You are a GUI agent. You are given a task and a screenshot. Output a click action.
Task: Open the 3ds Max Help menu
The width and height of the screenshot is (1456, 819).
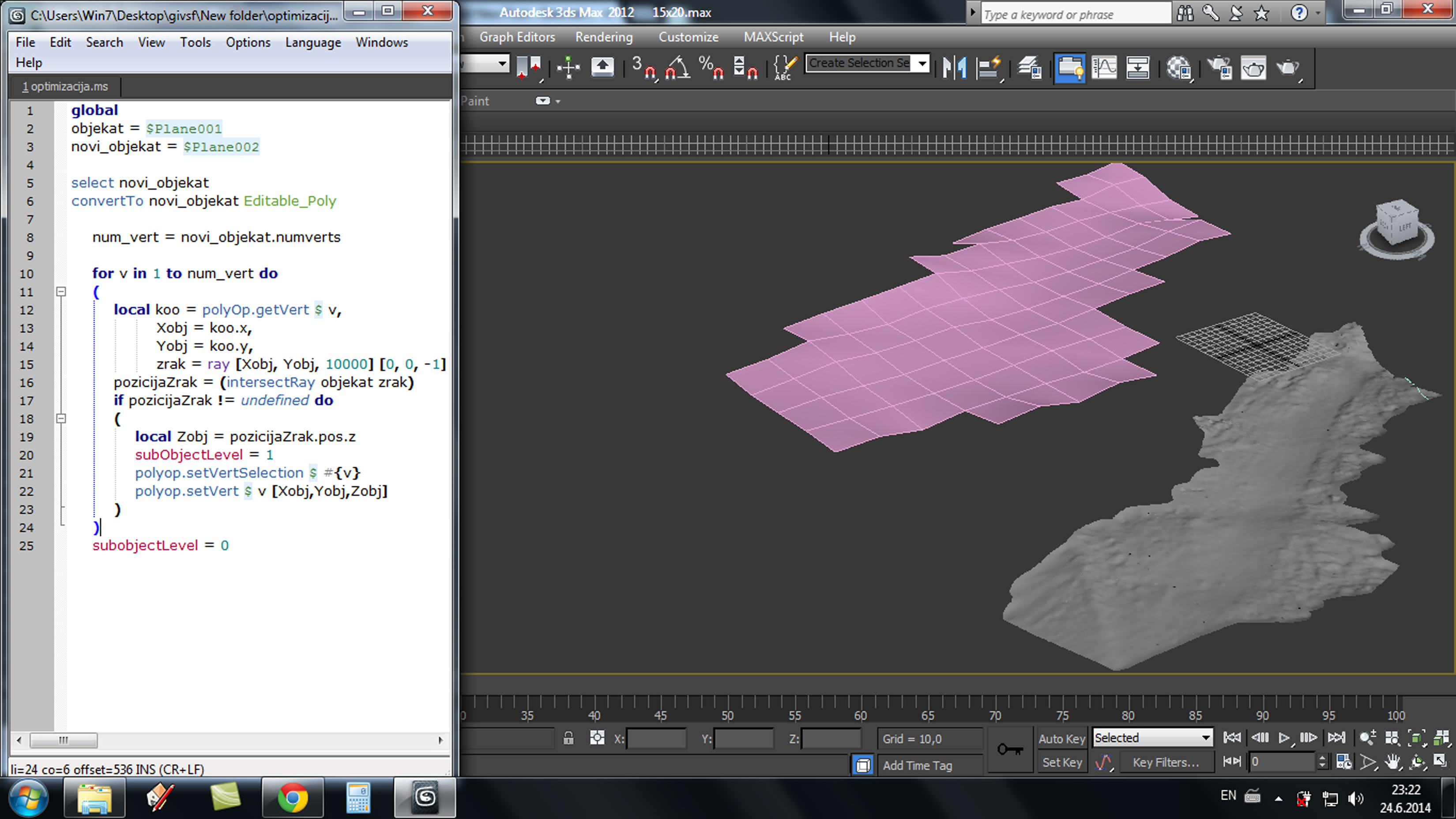click(842, 38)
